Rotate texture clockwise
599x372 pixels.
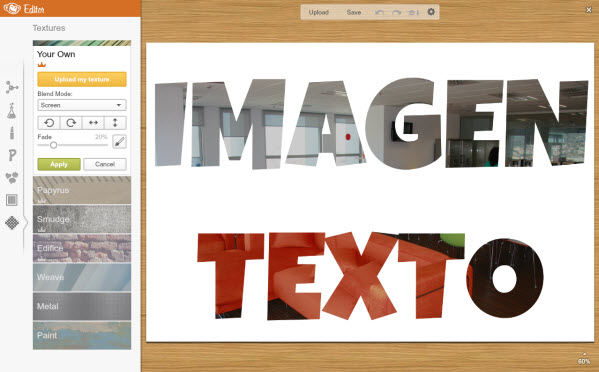[x=71, y=123]
